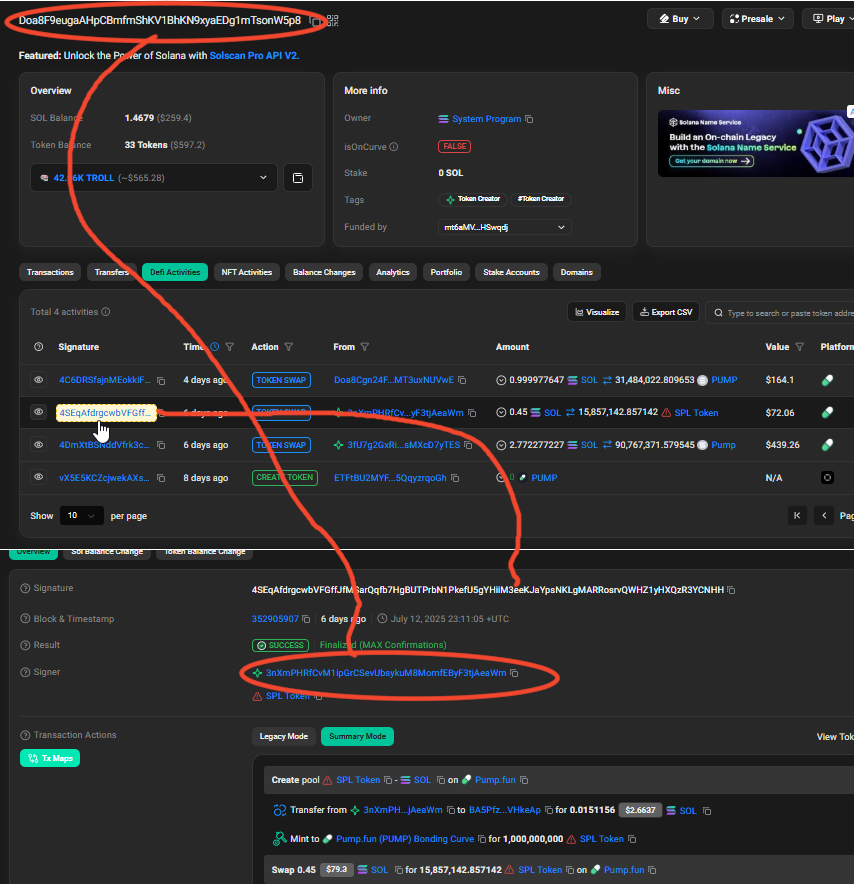Switch to the Transactions tab
The height and width of the screenshot is (884, 854).
50,272
